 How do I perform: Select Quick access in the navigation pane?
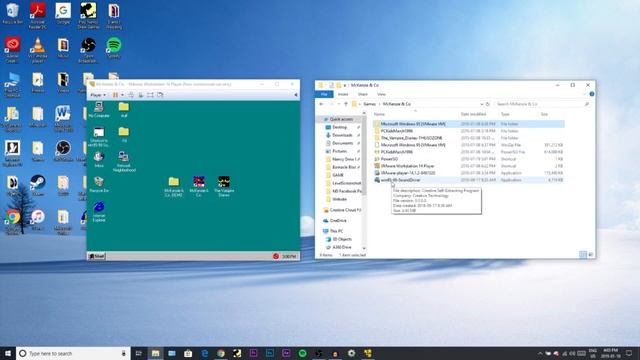341,119
